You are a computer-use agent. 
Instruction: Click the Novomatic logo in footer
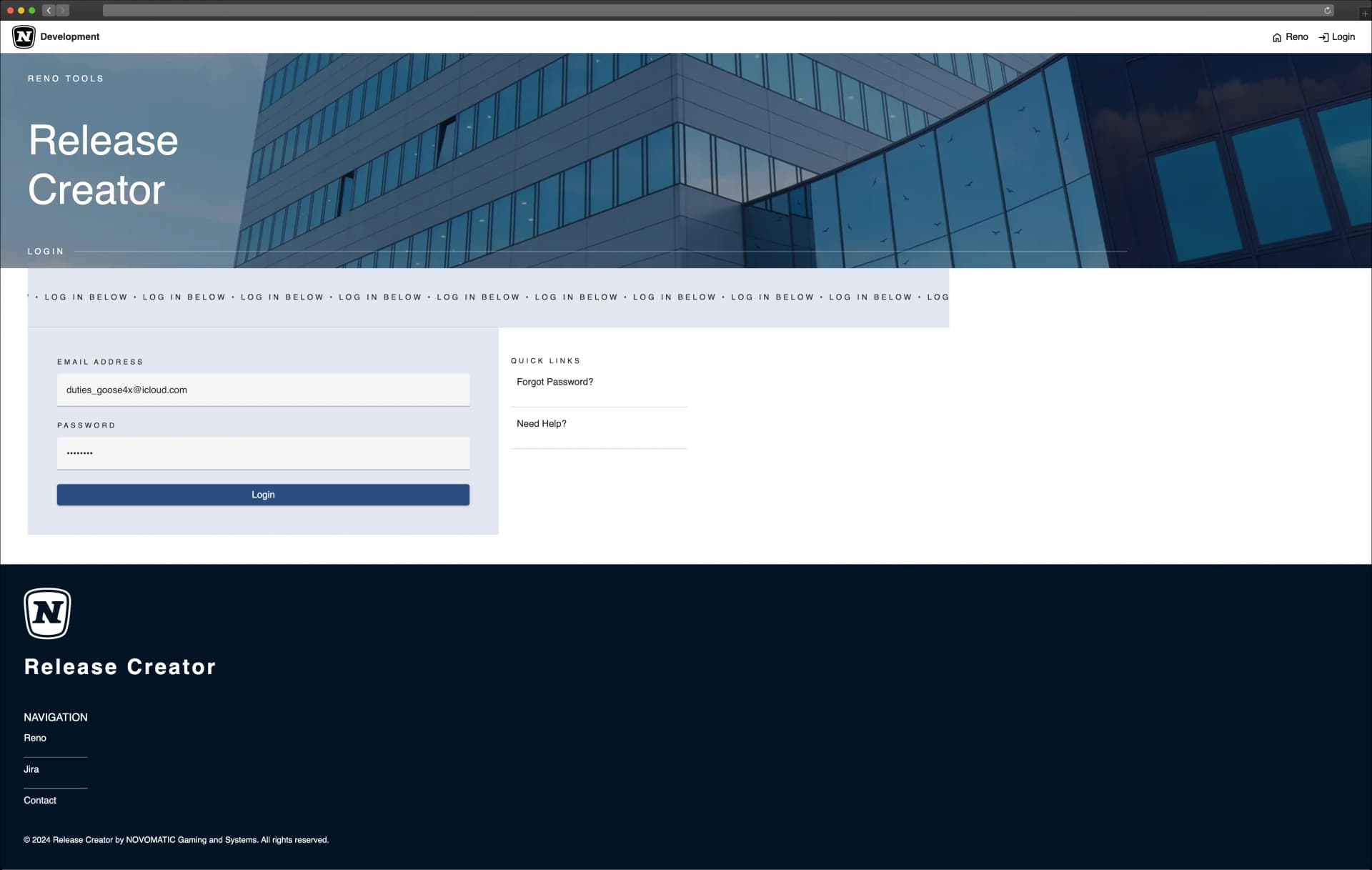click(47, 613)
